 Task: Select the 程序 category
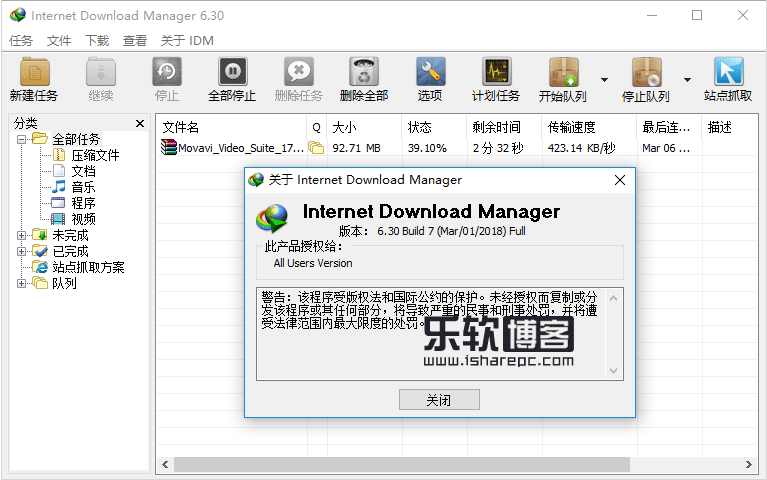83,203
